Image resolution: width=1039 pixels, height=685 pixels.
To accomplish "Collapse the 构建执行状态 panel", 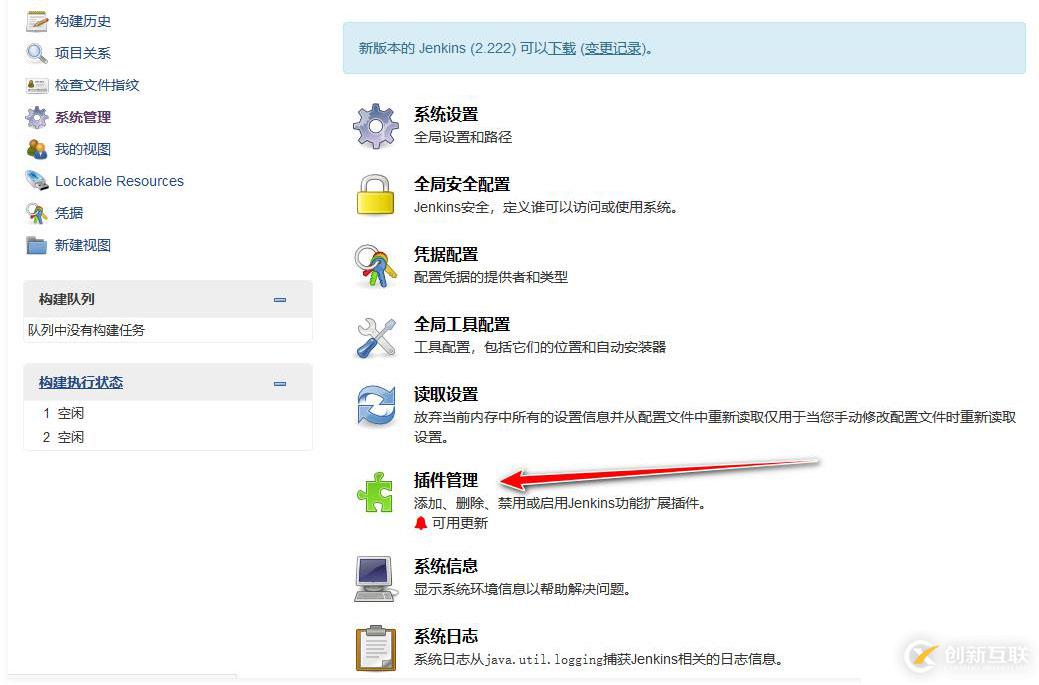I will [280, 382].
